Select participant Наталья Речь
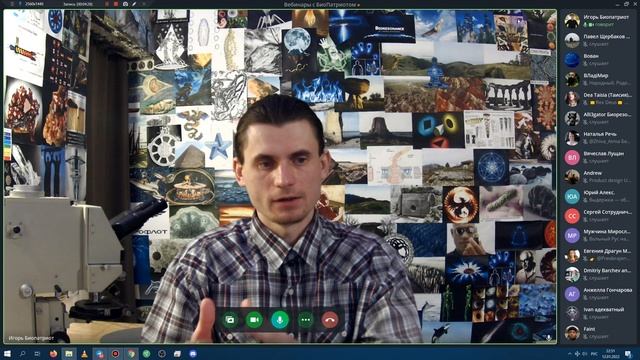640x360 pixels. click(x=598, y=138)
